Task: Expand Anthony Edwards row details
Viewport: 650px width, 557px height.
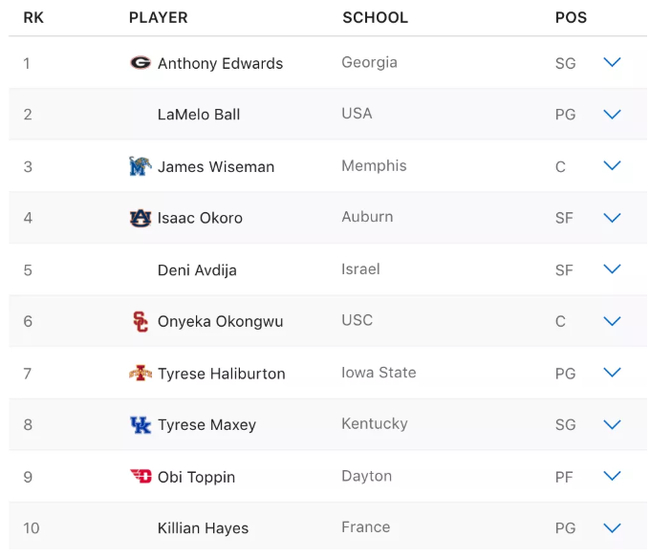Action: click(x=612, y=63)
